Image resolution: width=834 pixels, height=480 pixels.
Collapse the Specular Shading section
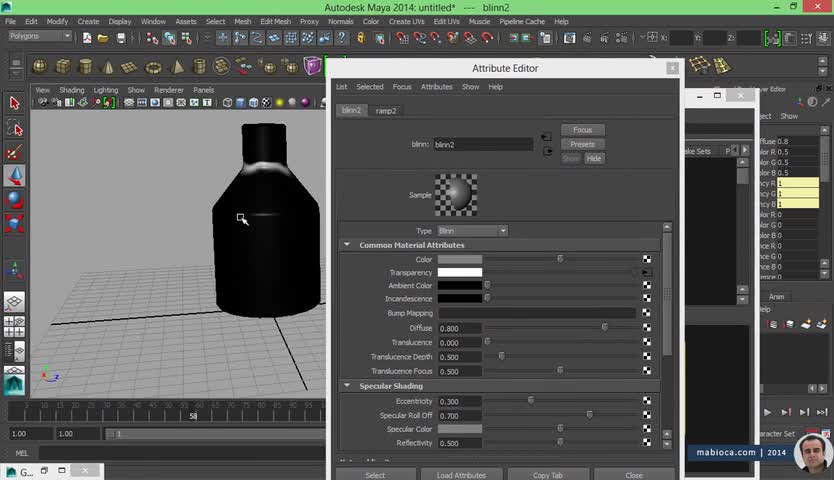(348, 386)
